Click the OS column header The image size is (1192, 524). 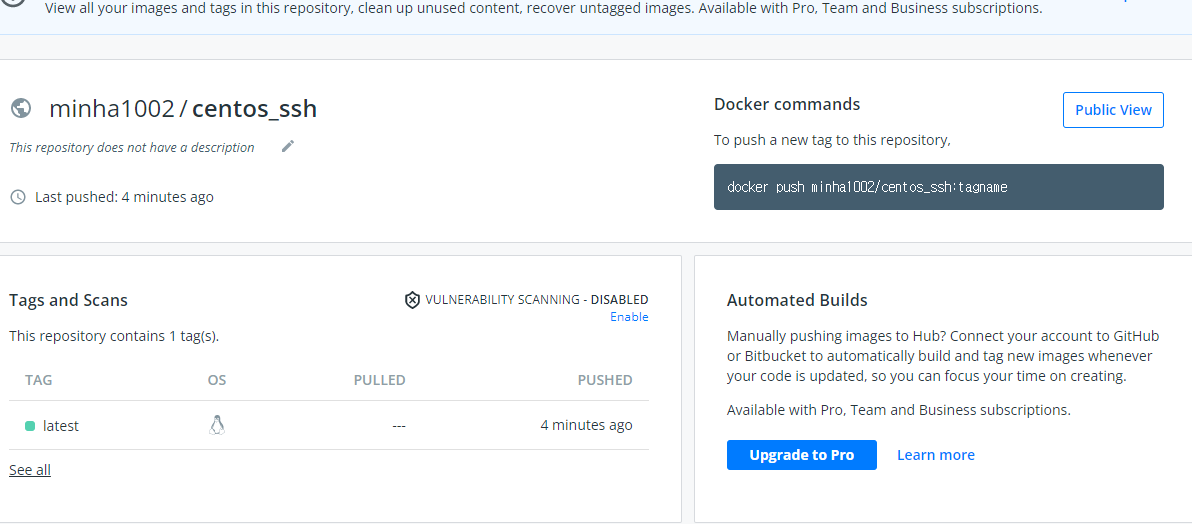click(217, 380)
